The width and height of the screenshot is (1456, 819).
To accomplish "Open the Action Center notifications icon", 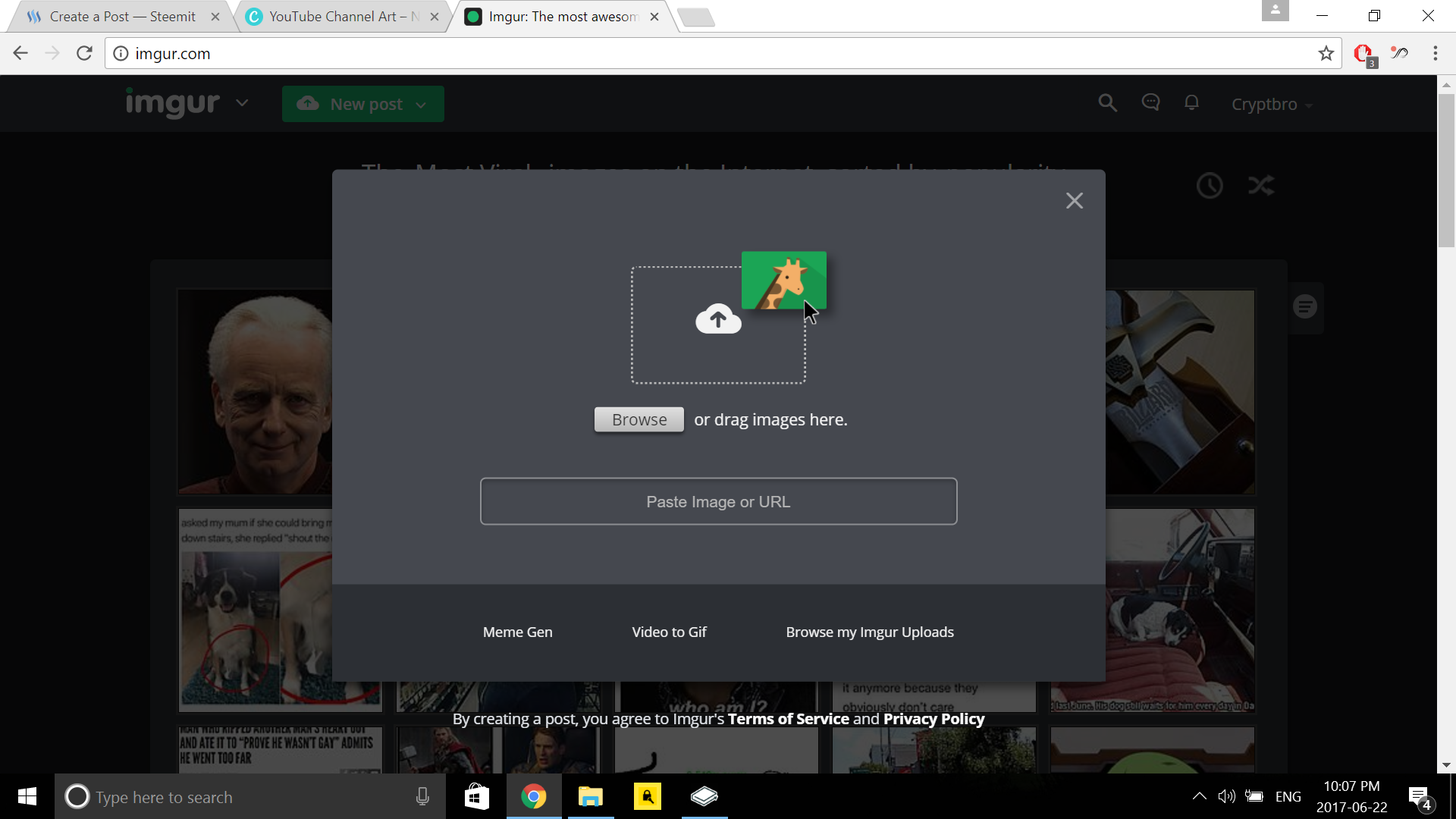I will click(x=1420, y=797).
